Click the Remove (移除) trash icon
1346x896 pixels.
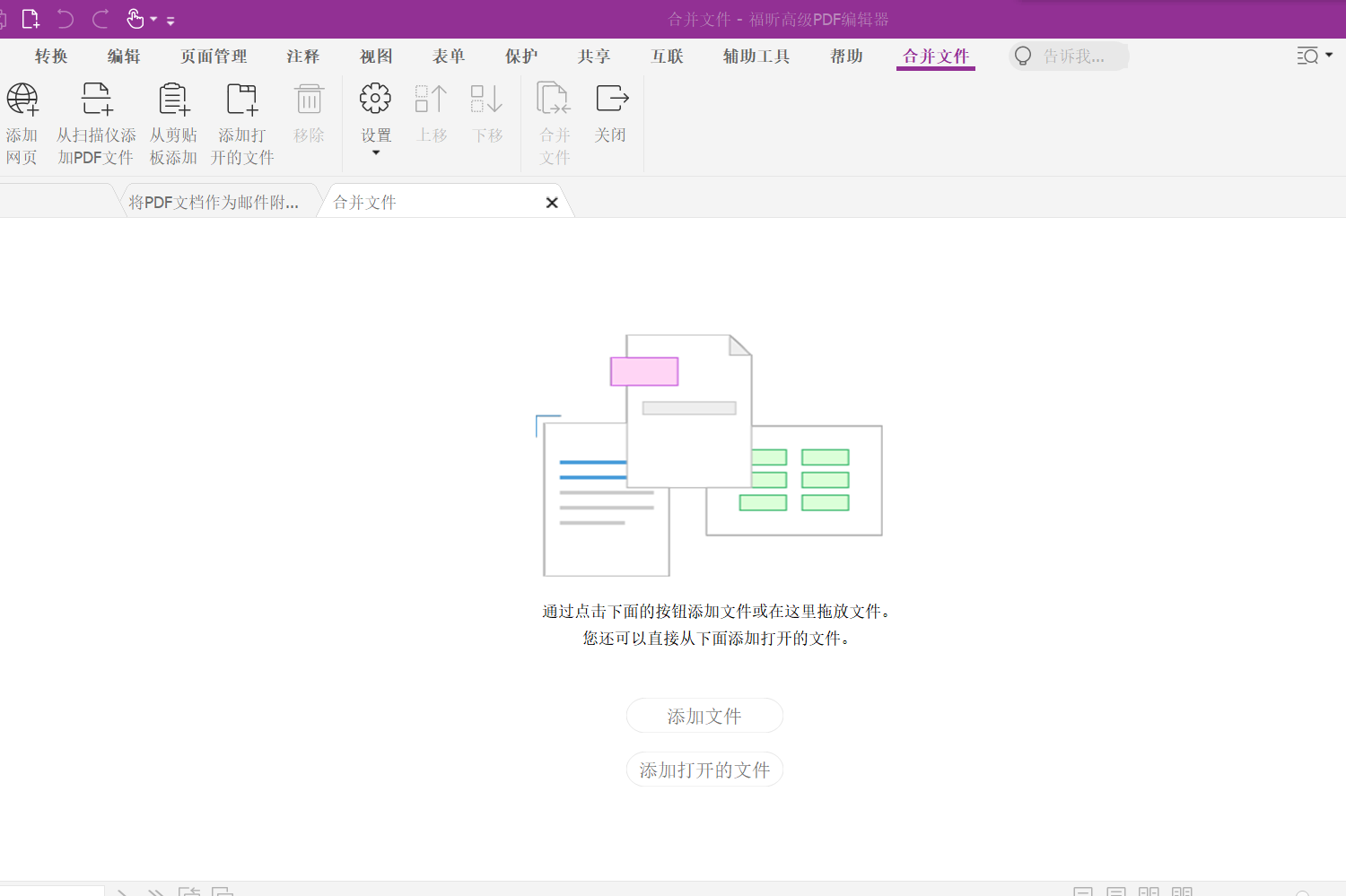[309, 100]
